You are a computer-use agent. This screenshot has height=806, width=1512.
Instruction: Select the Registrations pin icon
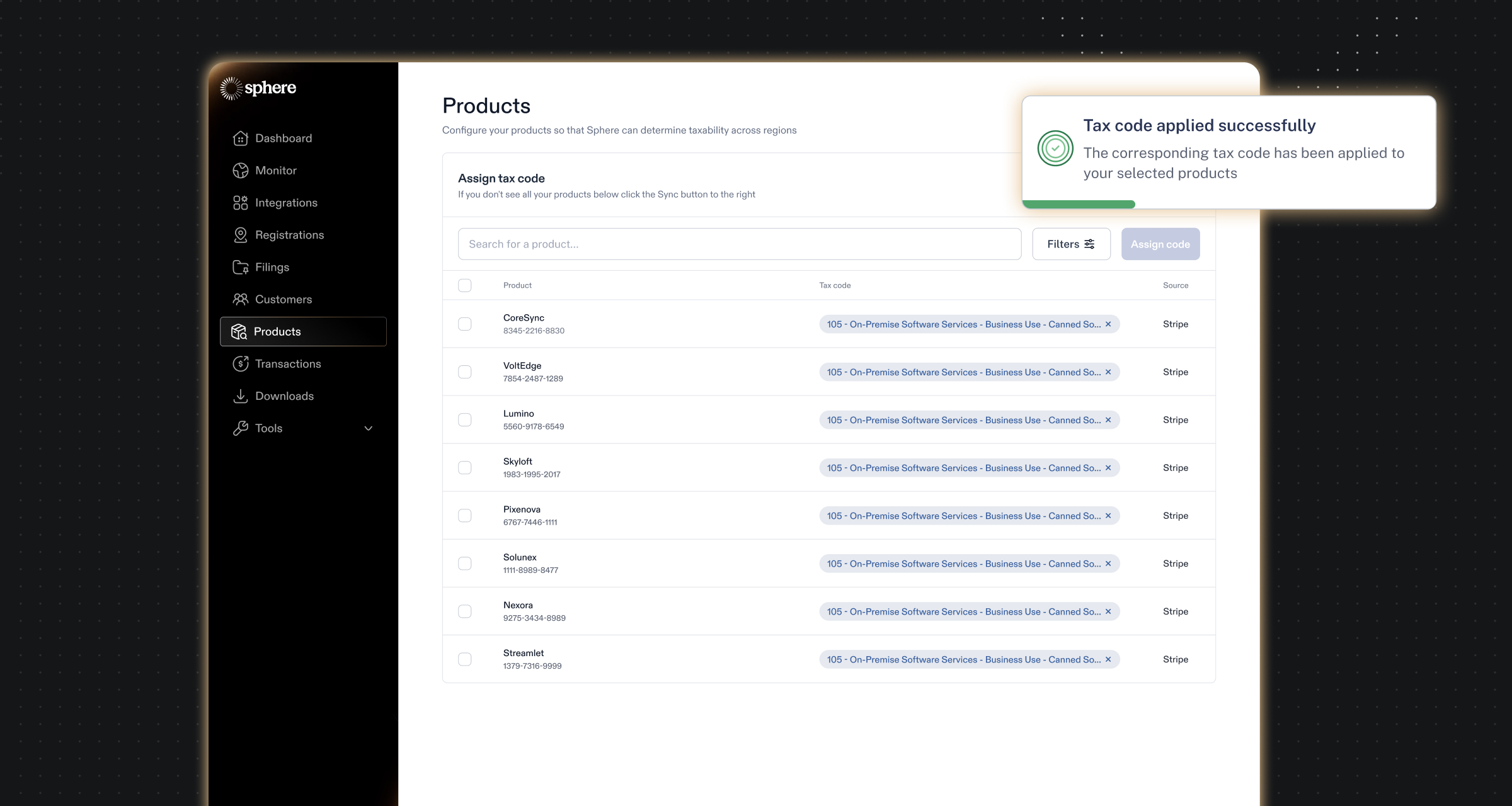click(x=240, y=235)
